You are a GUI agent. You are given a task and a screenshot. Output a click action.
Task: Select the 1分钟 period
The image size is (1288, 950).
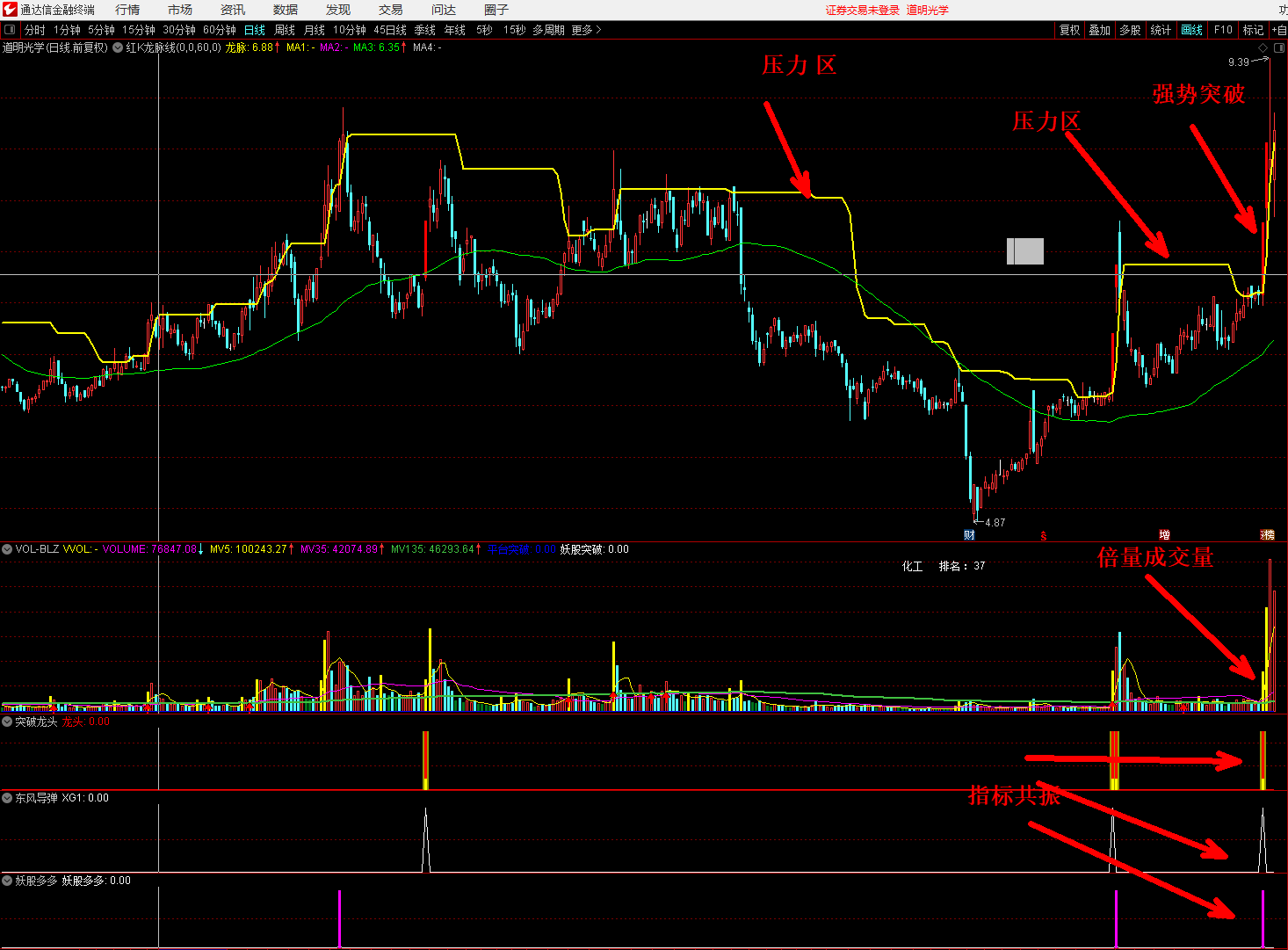coord(67,30)
